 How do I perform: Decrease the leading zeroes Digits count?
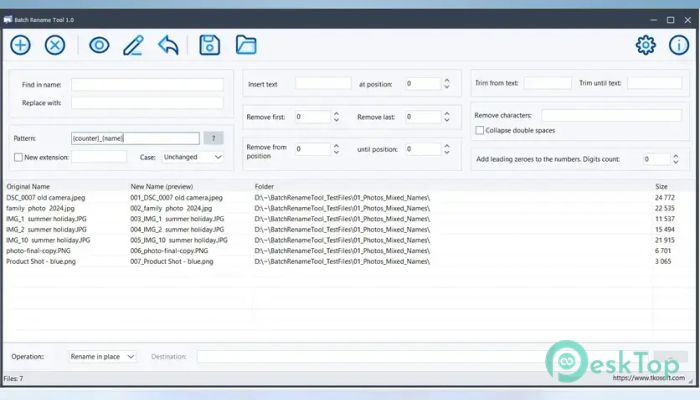click(676, 162)
